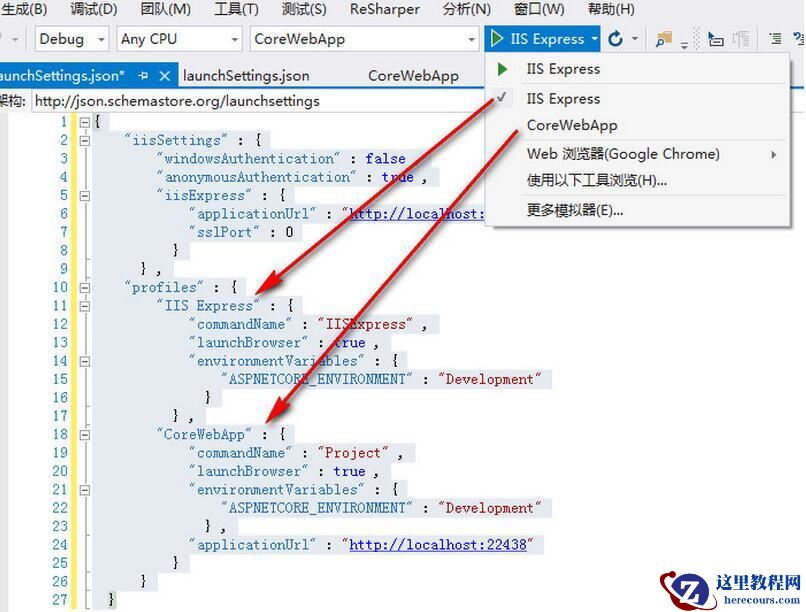Collapse environmentVariables block on line 21
This screenshot has height=612, width=806.
coord(85,490)
